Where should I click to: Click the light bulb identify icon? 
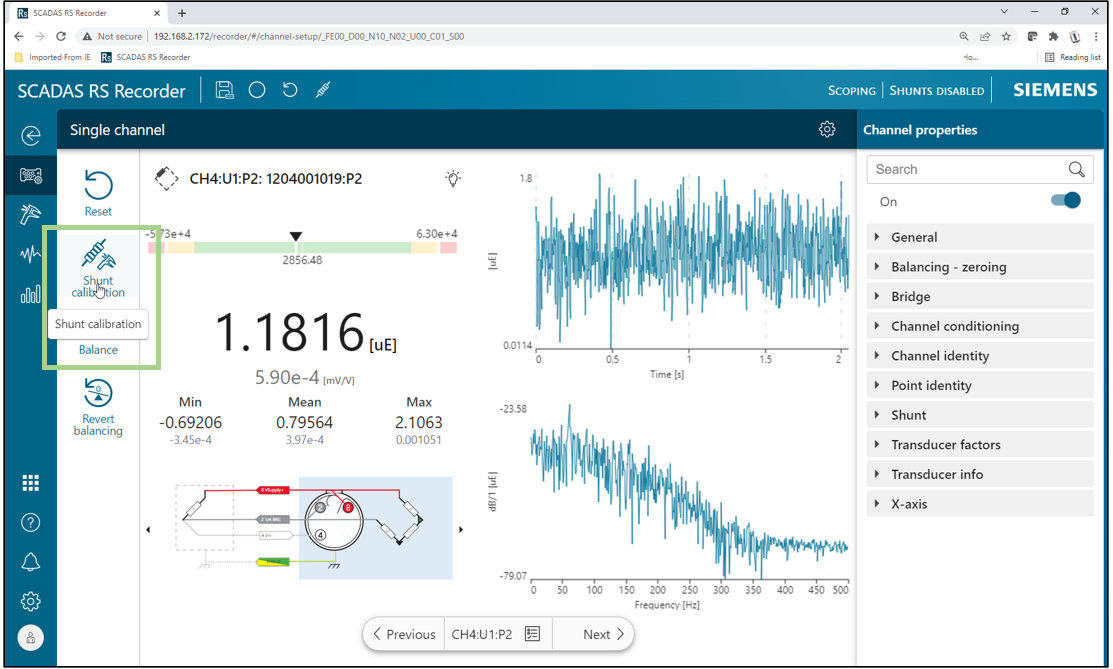[x=453, y=179]
